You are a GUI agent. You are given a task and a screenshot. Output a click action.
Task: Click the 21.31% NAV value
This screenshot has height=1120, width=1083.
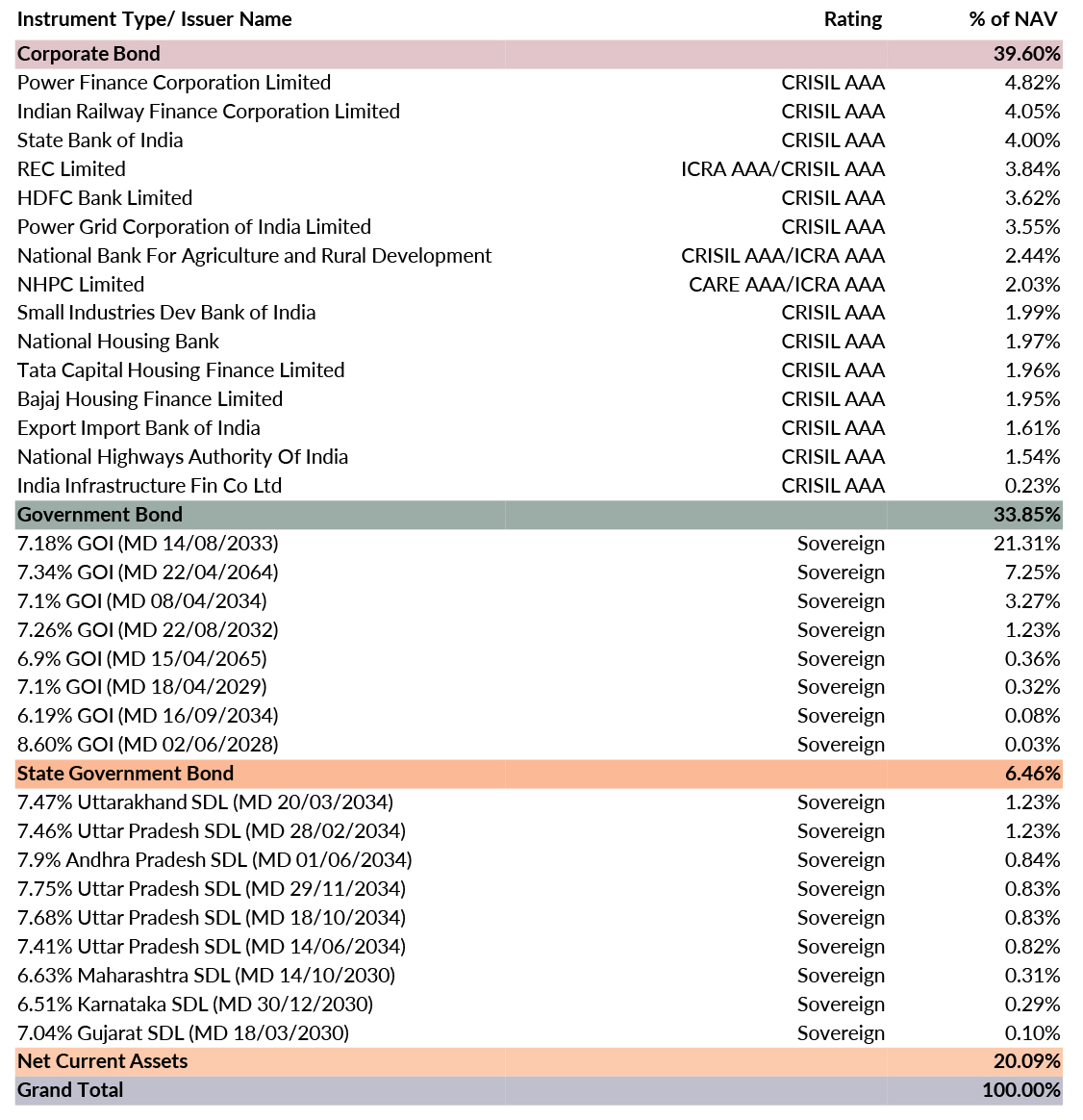pos(1026,544)
